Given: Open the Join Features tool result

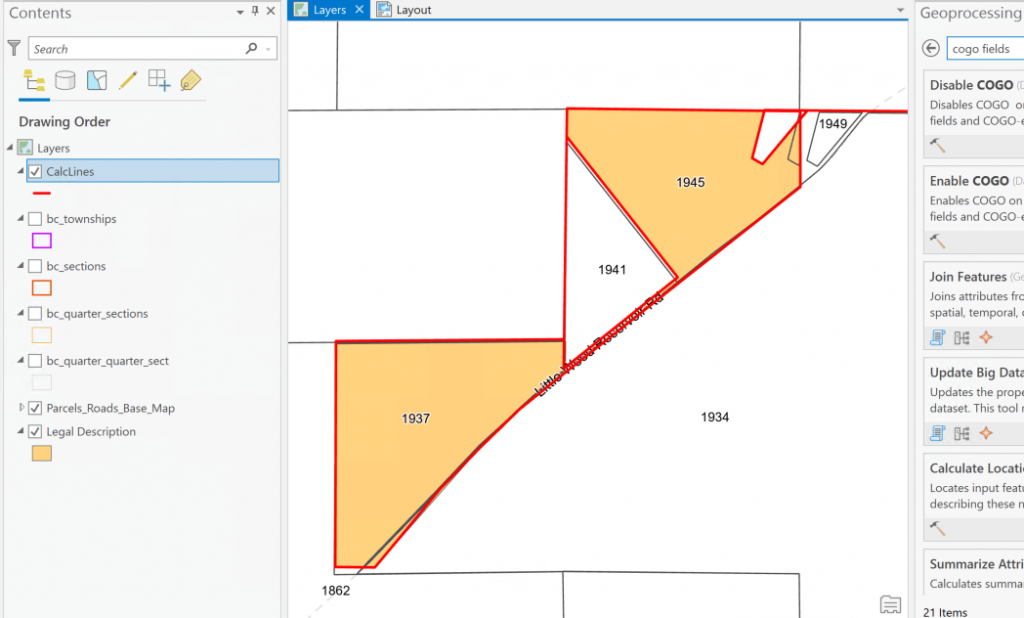Looking at the screenshot, I should pos(968,277).
